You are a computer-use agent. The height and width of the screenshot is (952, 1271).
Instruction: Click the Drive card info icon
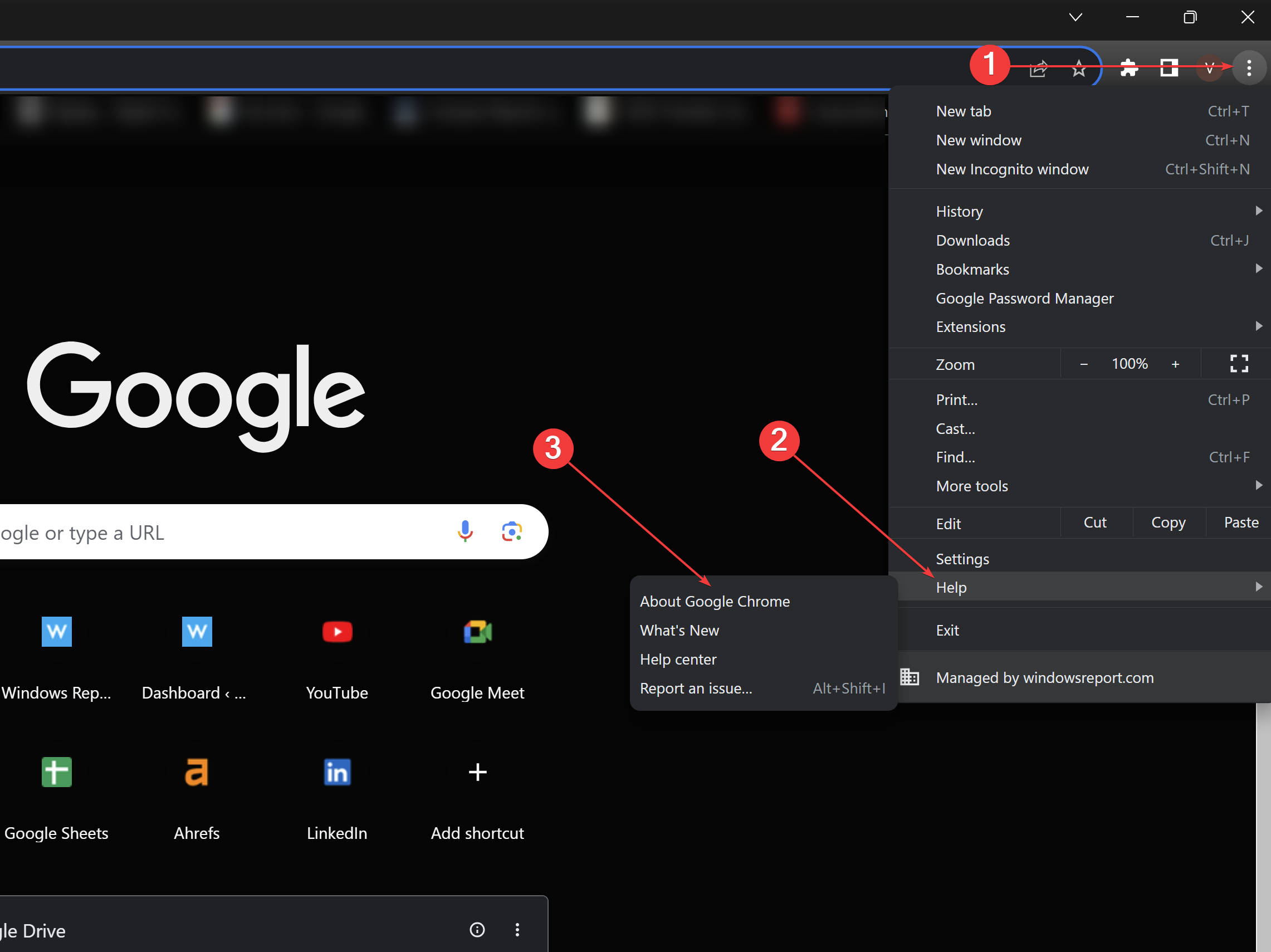[477, 929]
